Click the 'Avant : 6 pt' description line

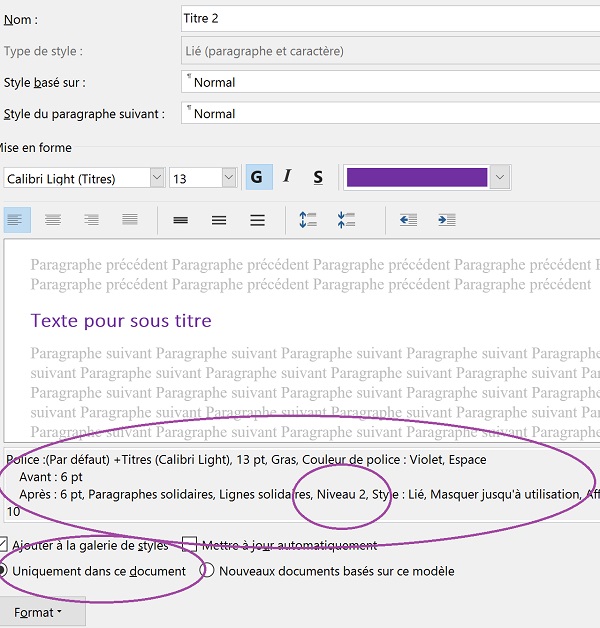click(51, 477)
